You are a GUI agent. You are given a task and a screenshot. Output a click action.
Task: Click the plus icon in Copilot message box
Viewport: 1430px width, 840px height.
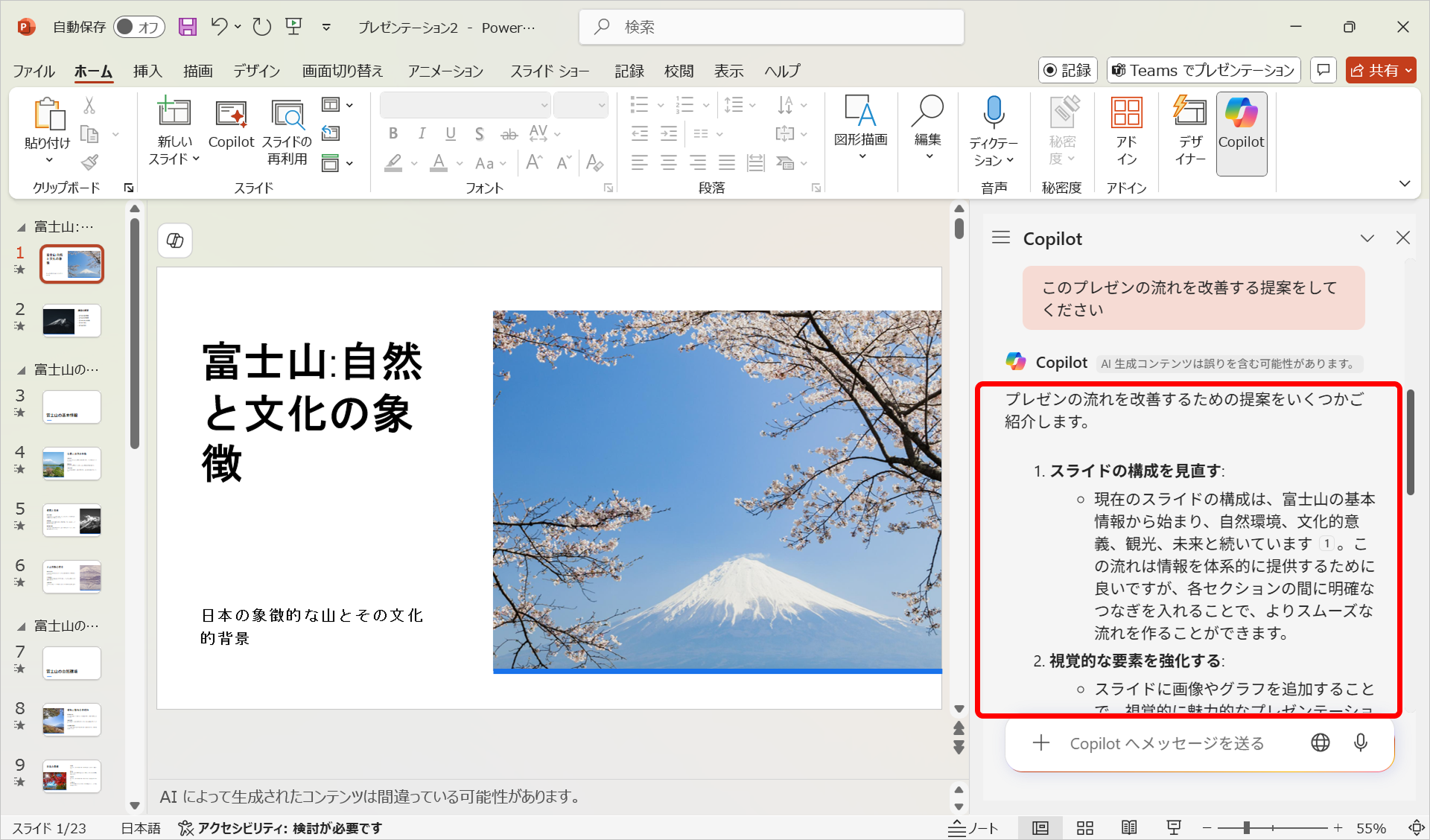point(1041,742)
